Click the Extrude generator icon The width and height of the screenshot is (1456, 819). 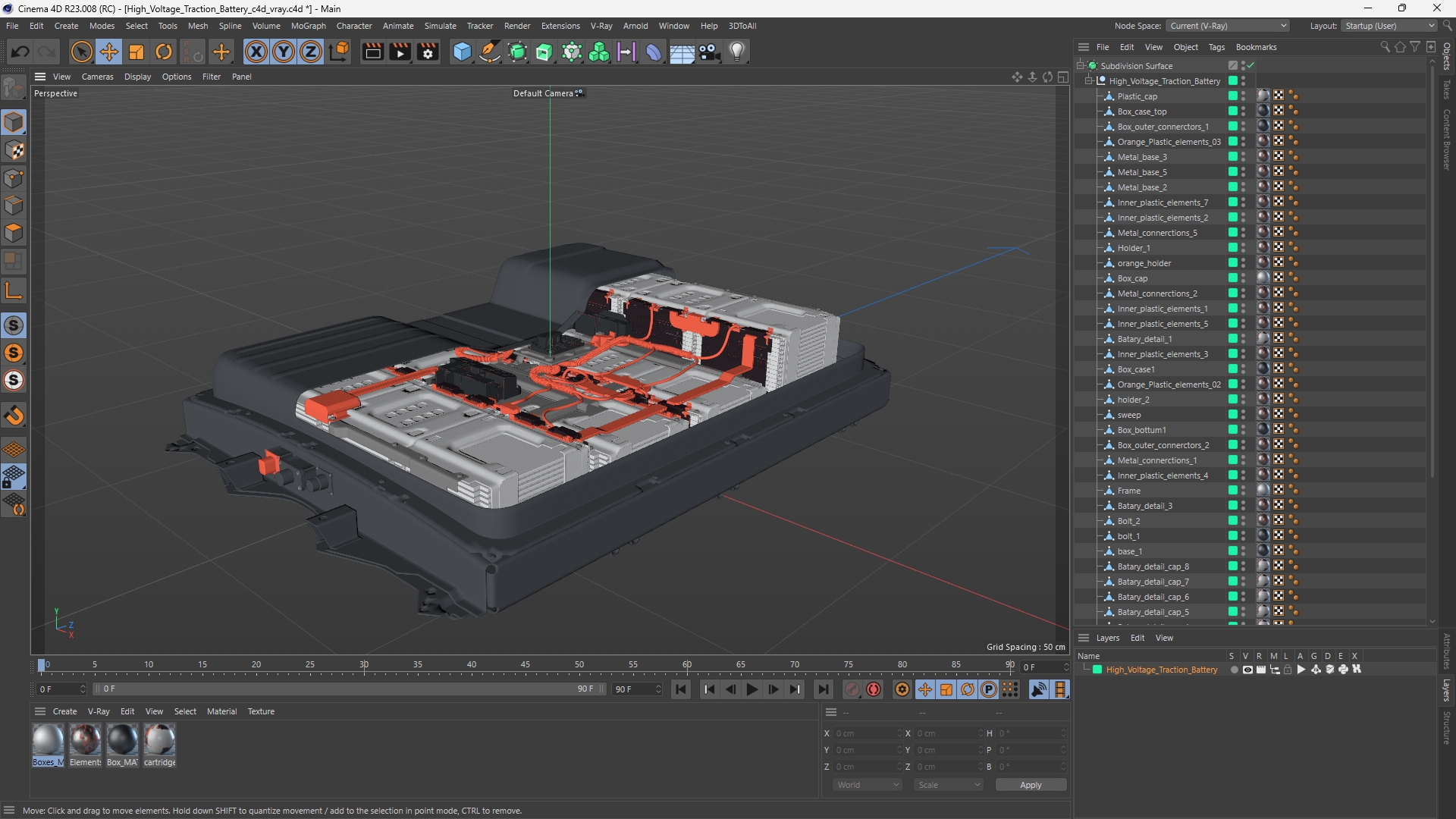click(544, 52)
